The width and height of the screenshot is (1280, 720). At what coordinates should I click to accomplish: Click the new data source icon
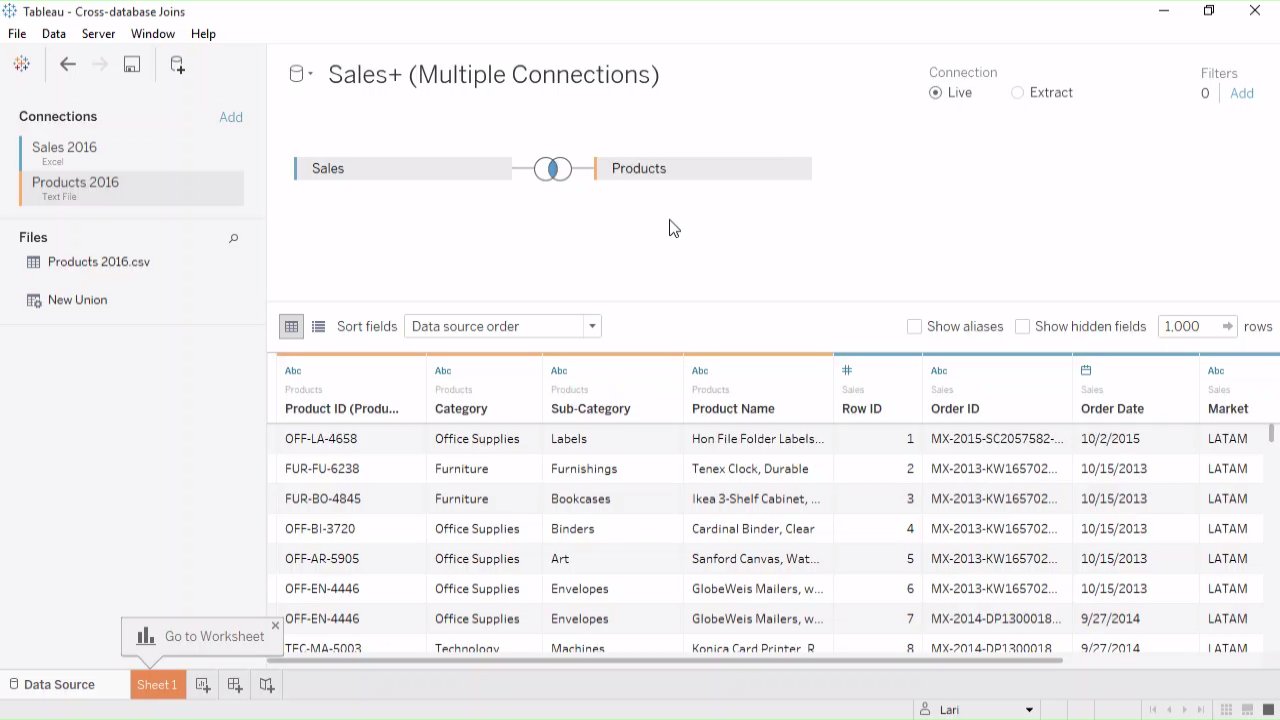pos(177,65)
